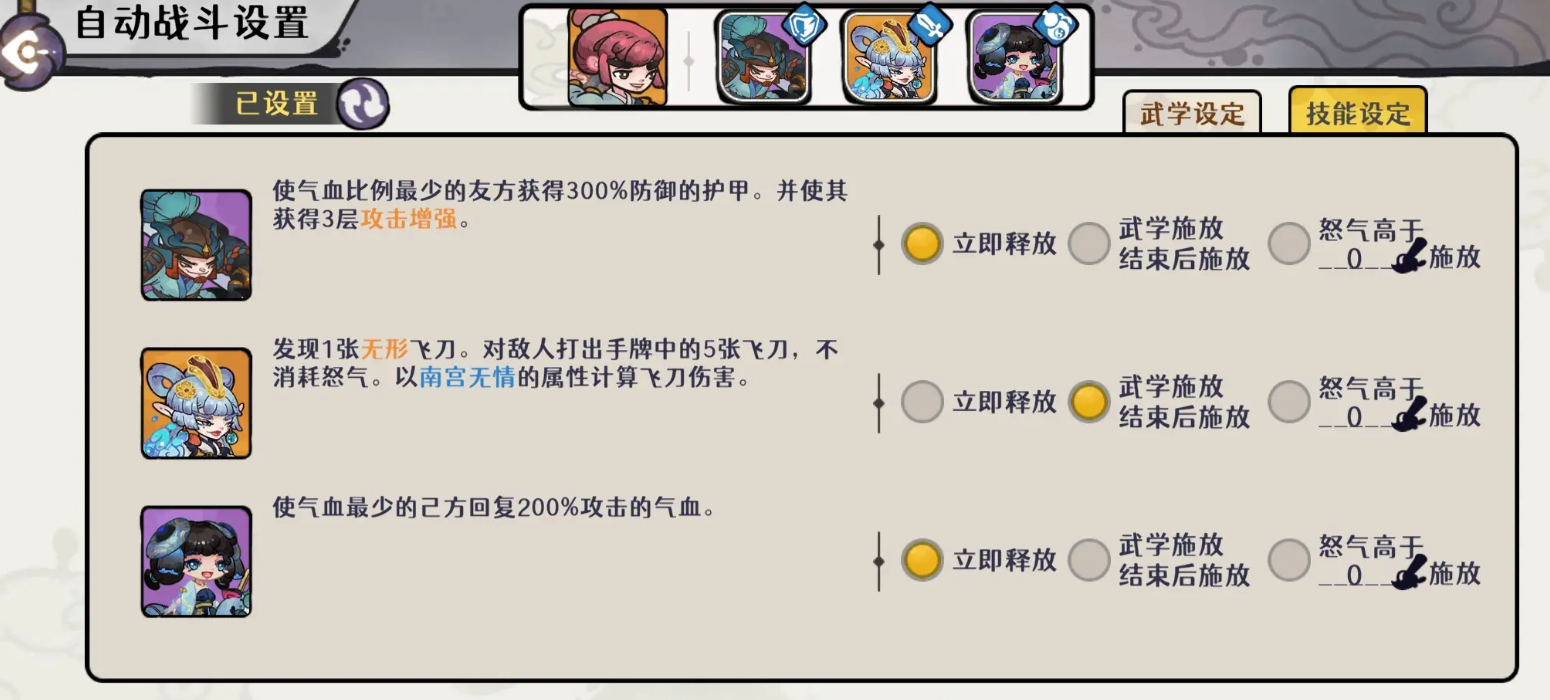Click the swirl icon next to 已设置
This screenshot has height=700, width=1550.
pyautogui.click(x=361, y=104)
